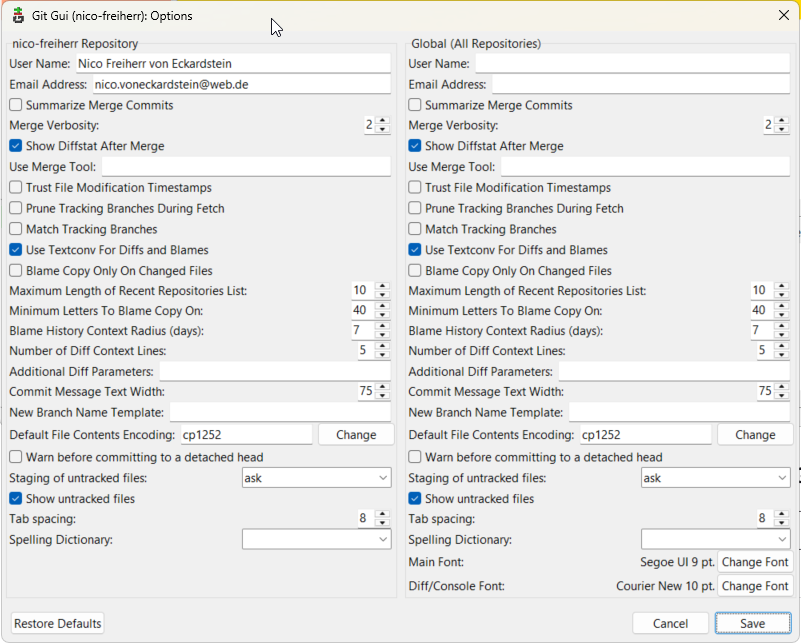This screenshot has width=801, height=644.
Task: Increase repository Merge Verbosity spinner up arrow
Action: 382,120
